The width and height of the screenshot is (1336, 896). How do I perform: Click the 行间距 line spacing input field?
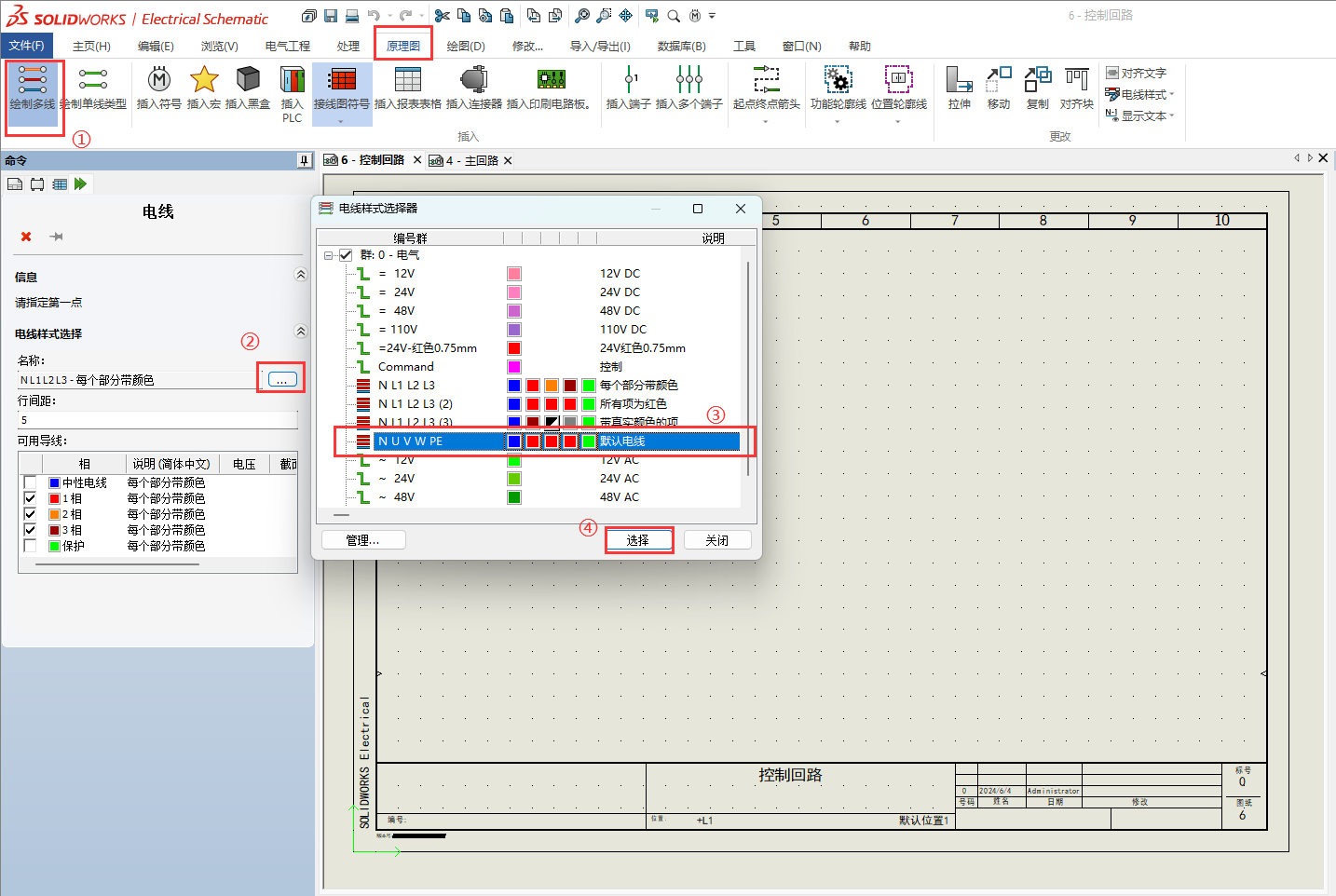pyautogui.click(x=157, y=420)
